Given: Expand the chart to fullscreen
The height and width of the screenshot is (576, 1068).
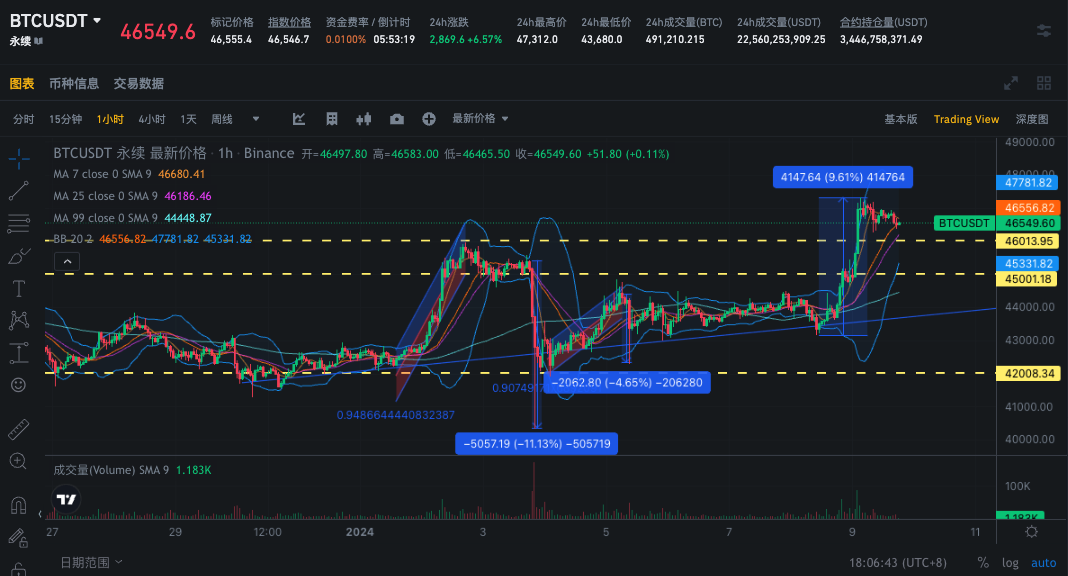Looking at the screenshot, I should point(1011,83).
